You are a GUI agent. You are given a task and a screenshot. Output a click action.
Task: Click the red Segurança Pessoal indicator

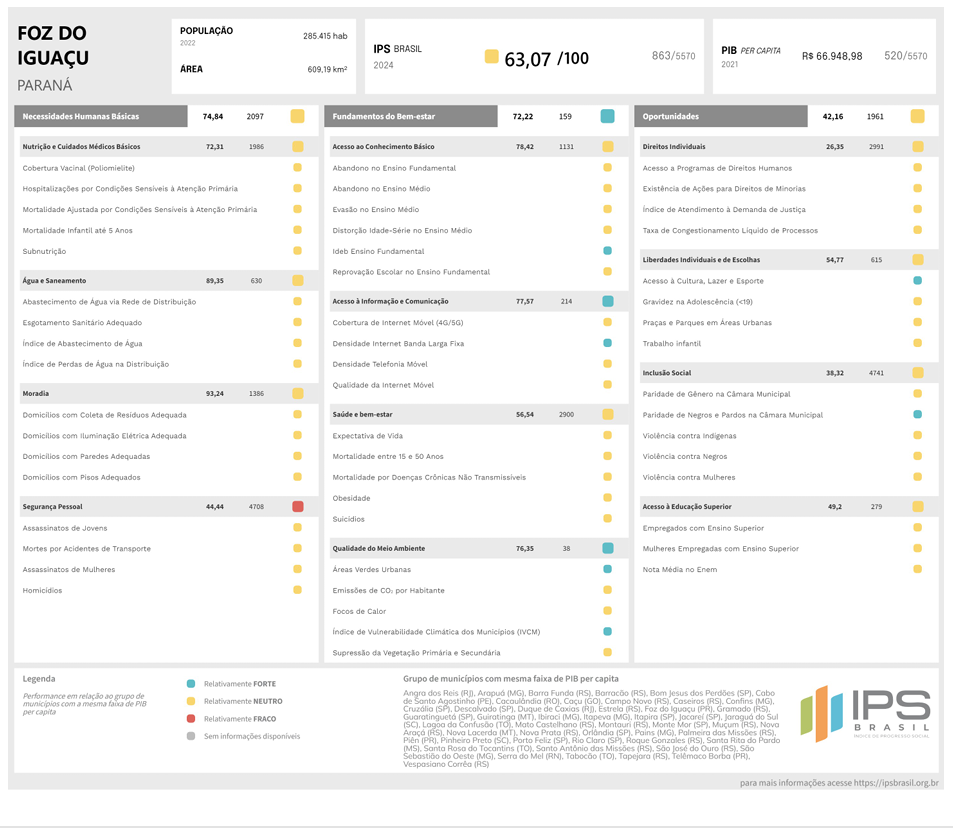point(298,506)
